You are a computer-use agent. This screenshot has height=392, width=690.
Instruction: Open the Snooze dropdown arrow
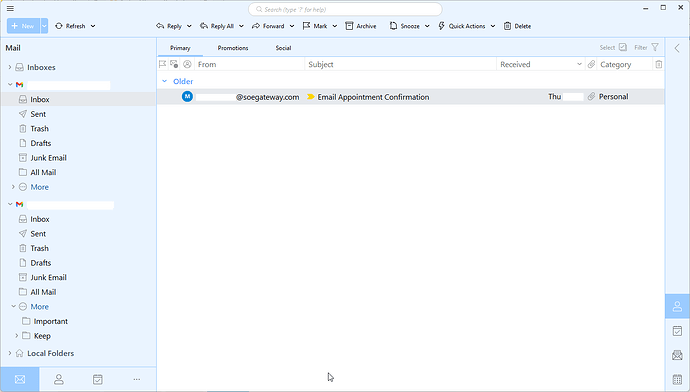(x=427, y=26)
